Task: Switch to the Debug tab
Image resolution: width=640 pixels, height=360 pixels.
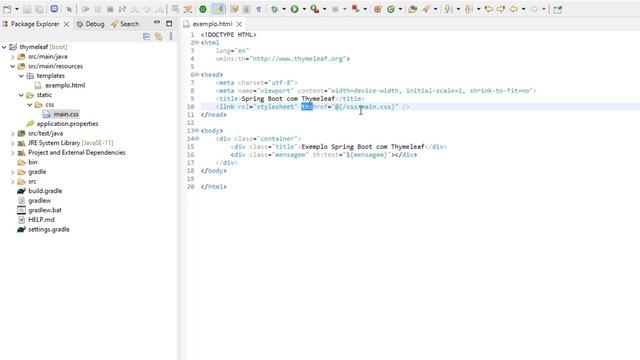Action: click(x=91, y=24)
